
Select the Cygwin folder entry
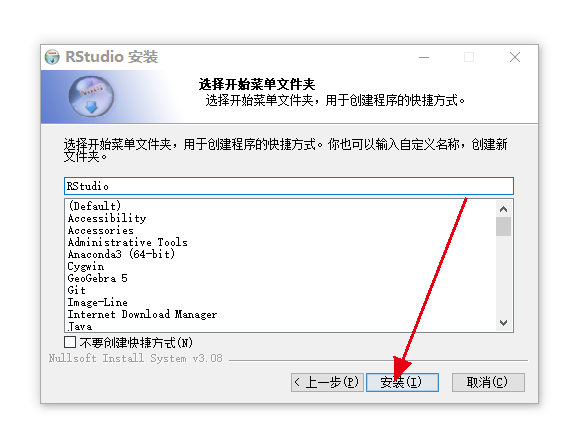click(86, 266)
